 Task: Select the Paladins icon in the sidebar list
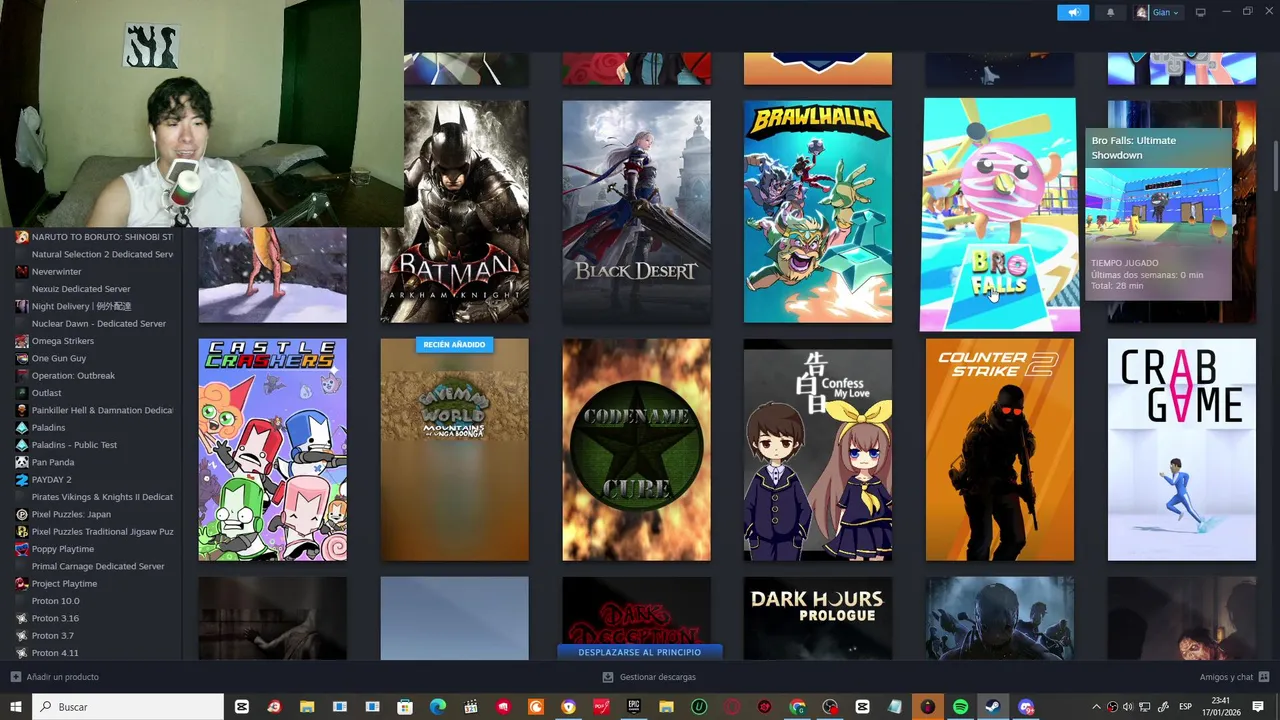point(22,428)
